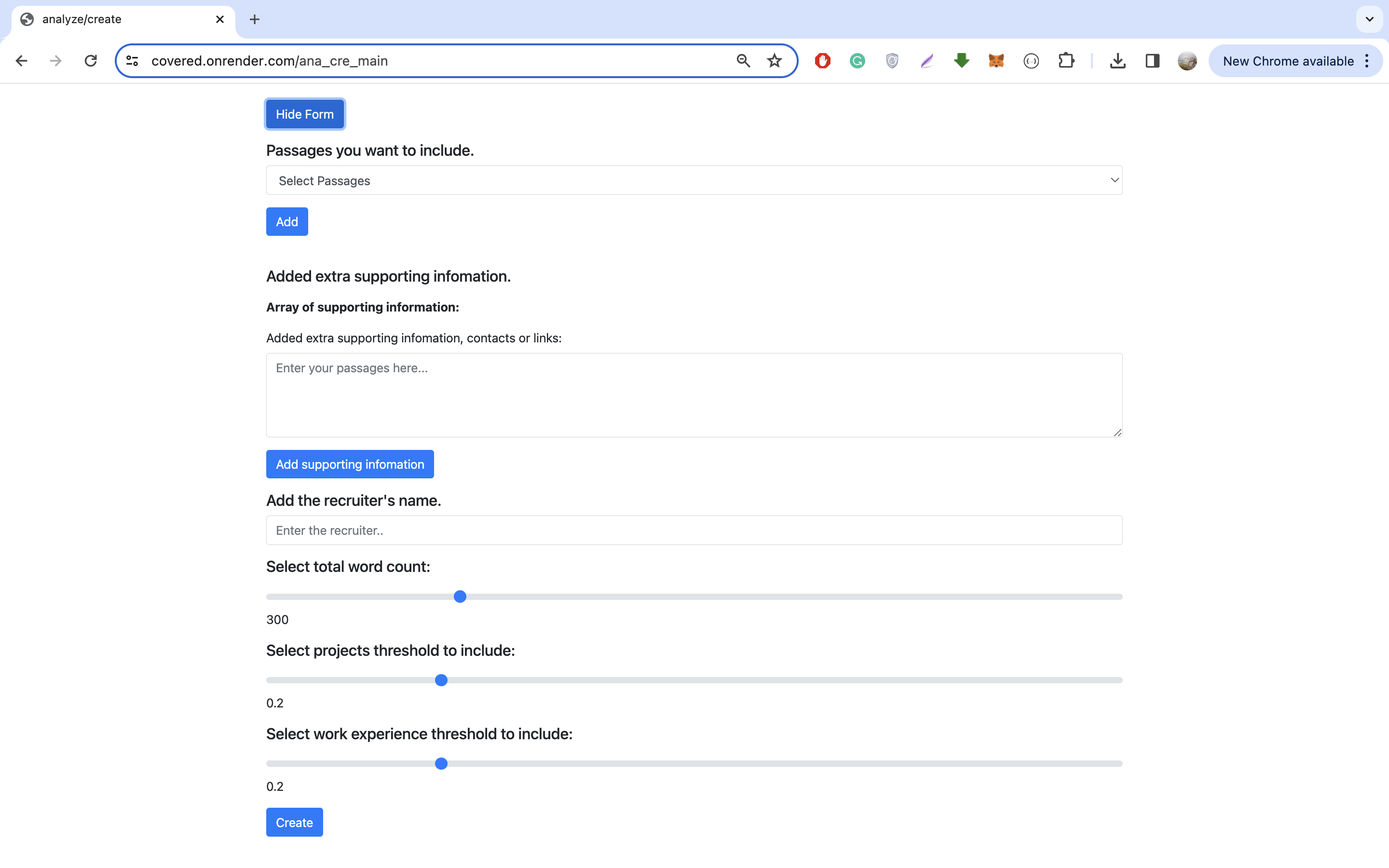Click the Create button
Image resolution: width=1389 pixels, height=868 pixels.
pyautogui.click(x=294, y=822)
